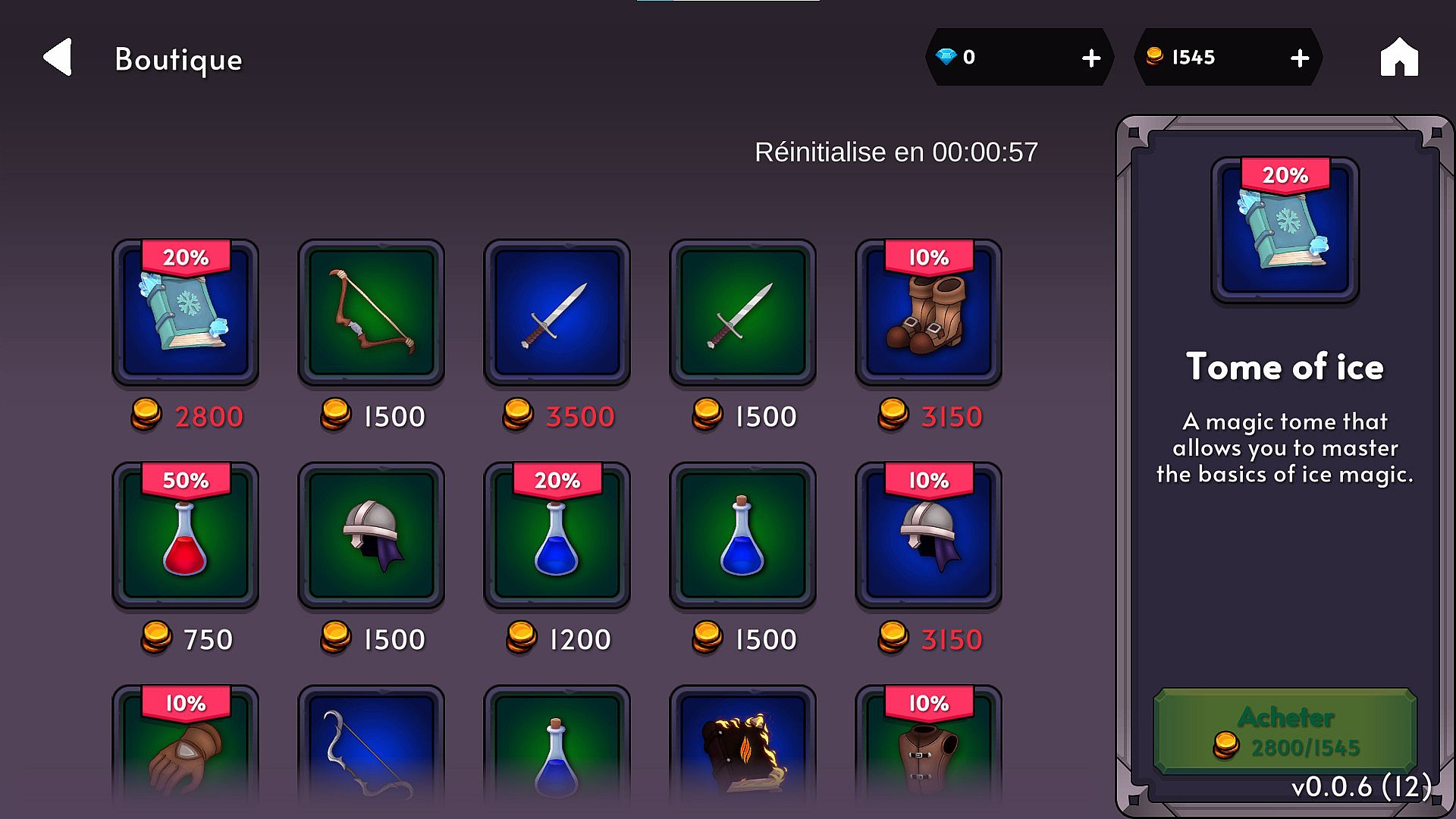Select the blue potion with 20% discount
Image resolution: width=1456 pixels, height=819 pixels.
coord(557,535)
